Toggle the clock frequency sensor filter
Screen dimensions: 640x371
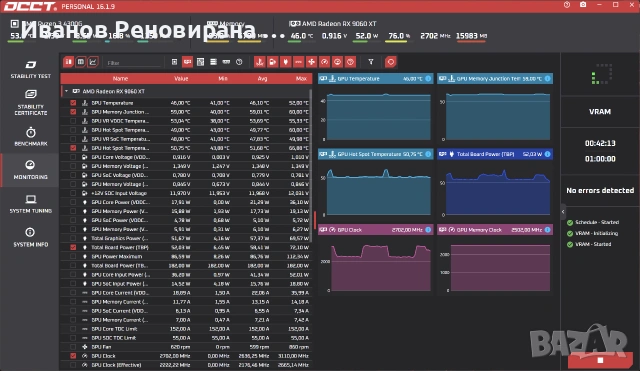coord(324,62)
